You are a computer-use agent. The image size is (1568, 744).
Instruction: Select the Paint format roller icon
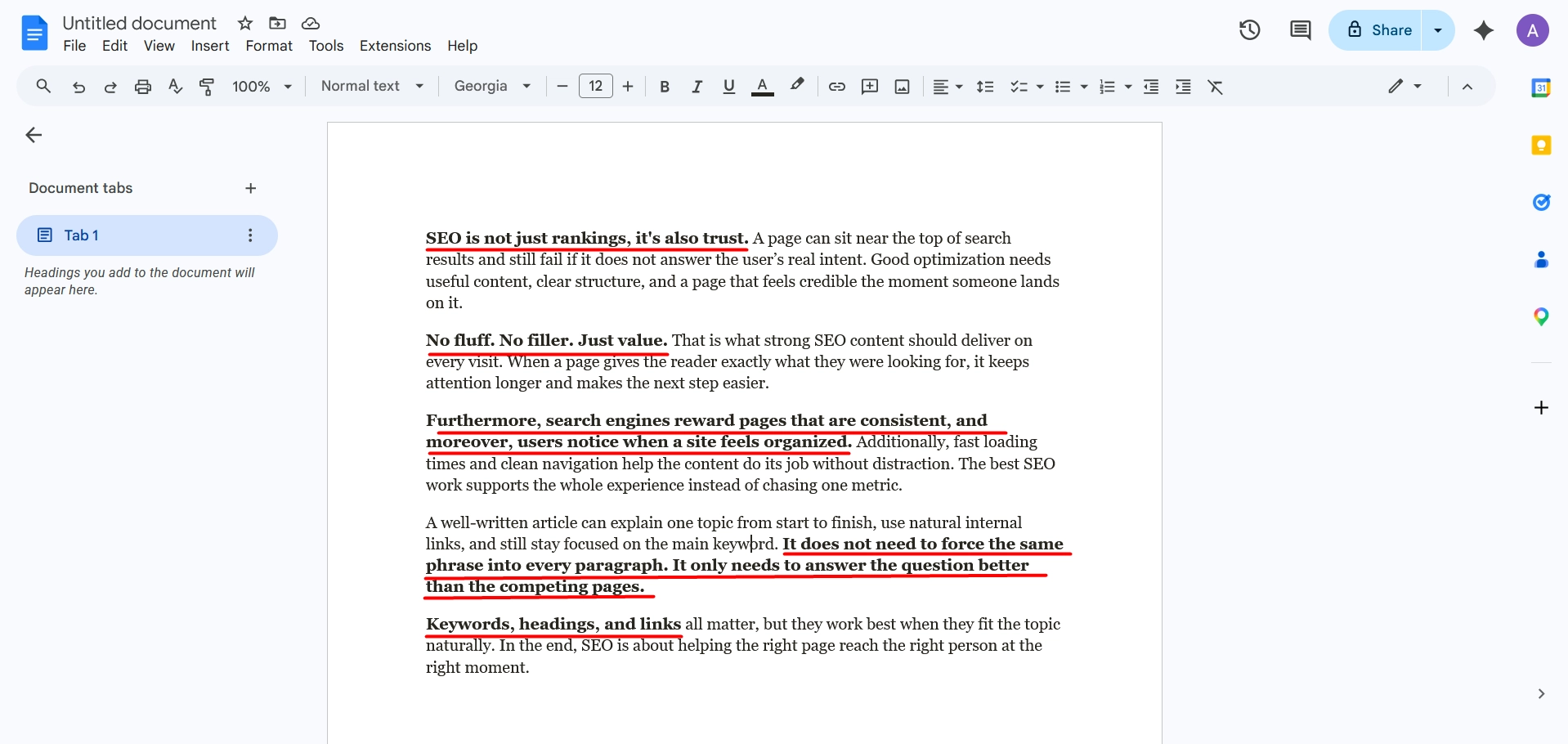[x=207, y=87]
